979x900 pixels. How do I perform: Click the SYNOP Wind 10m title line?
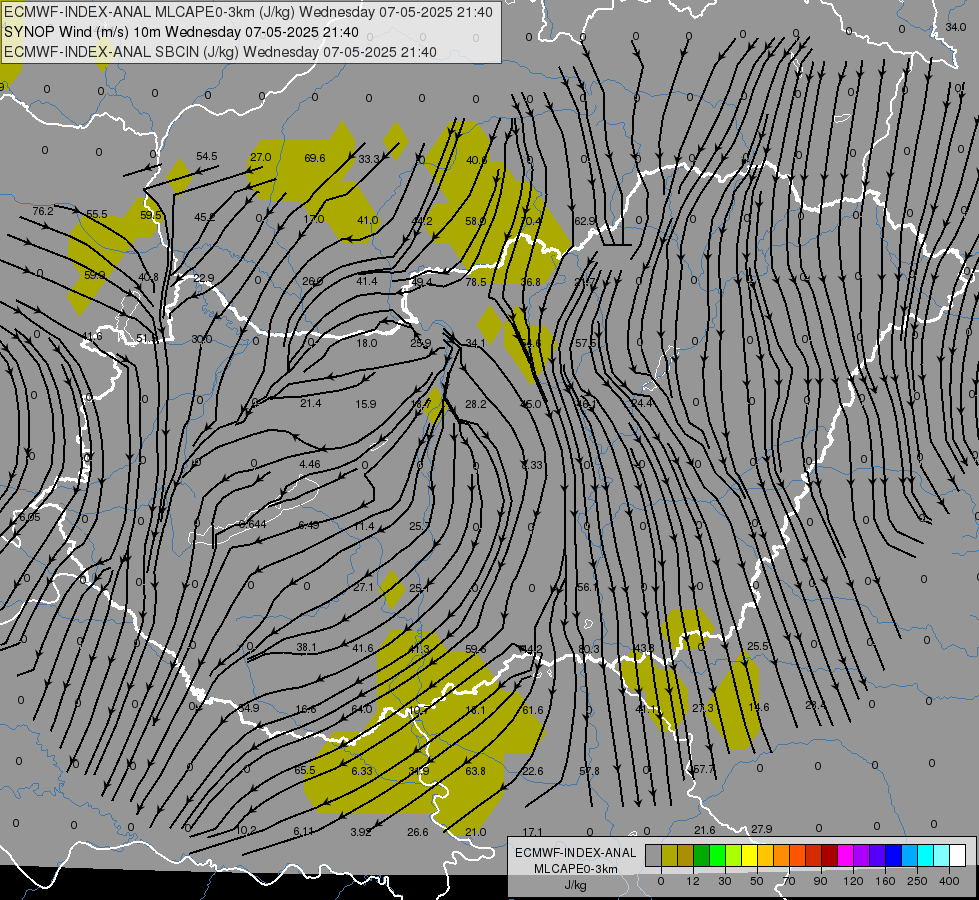[x=181, y=32]
